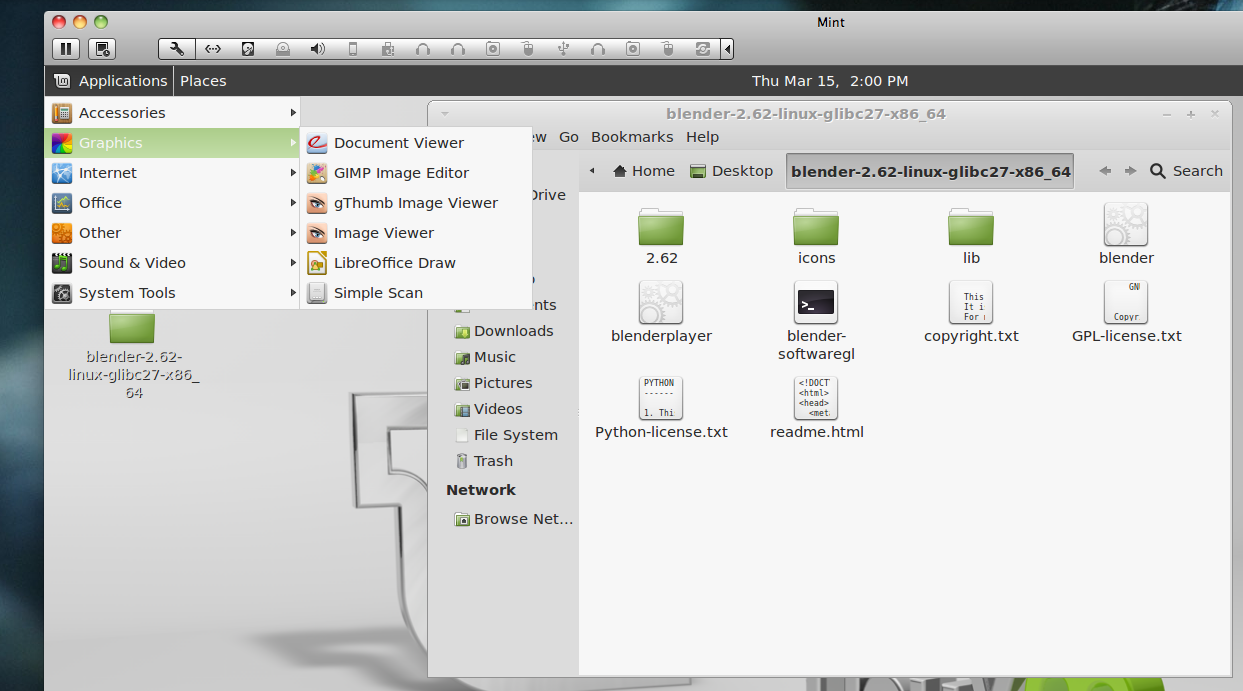Viewport: 1243px width, 691px height.
Task: Go back with the toolbar back arrow
Action: point(1105,171)
